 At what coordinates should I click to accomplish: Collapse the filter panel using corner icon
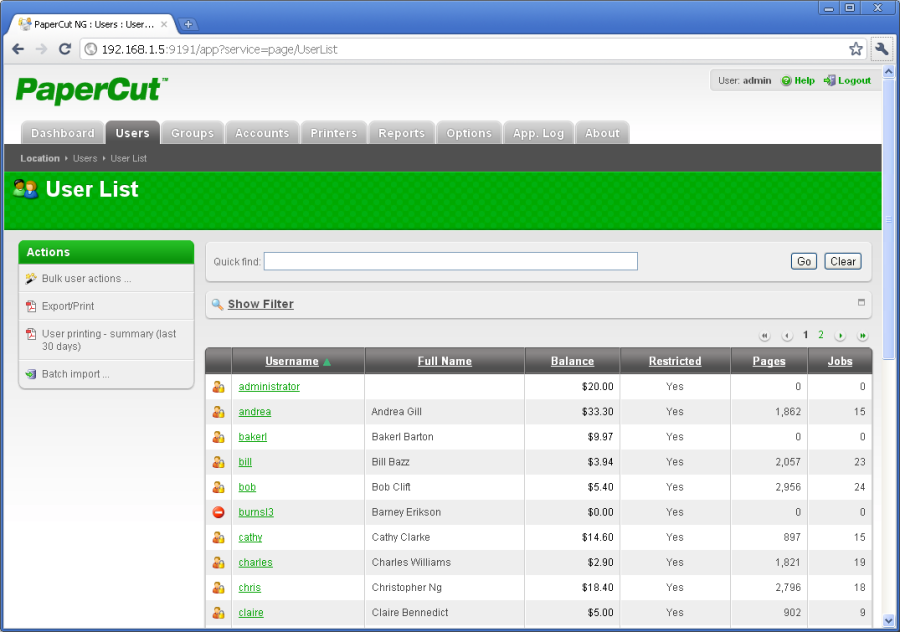861,302
